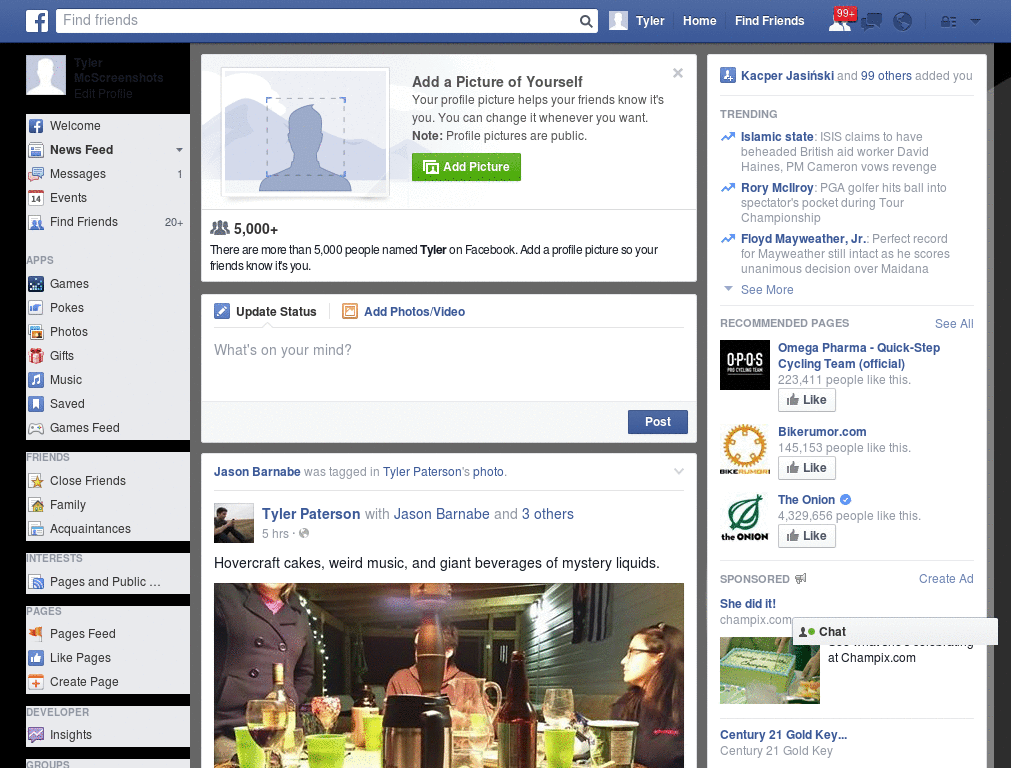Screen dimensions: 1024x768
Task: Click the Family house icon
Action: [36, 505]
